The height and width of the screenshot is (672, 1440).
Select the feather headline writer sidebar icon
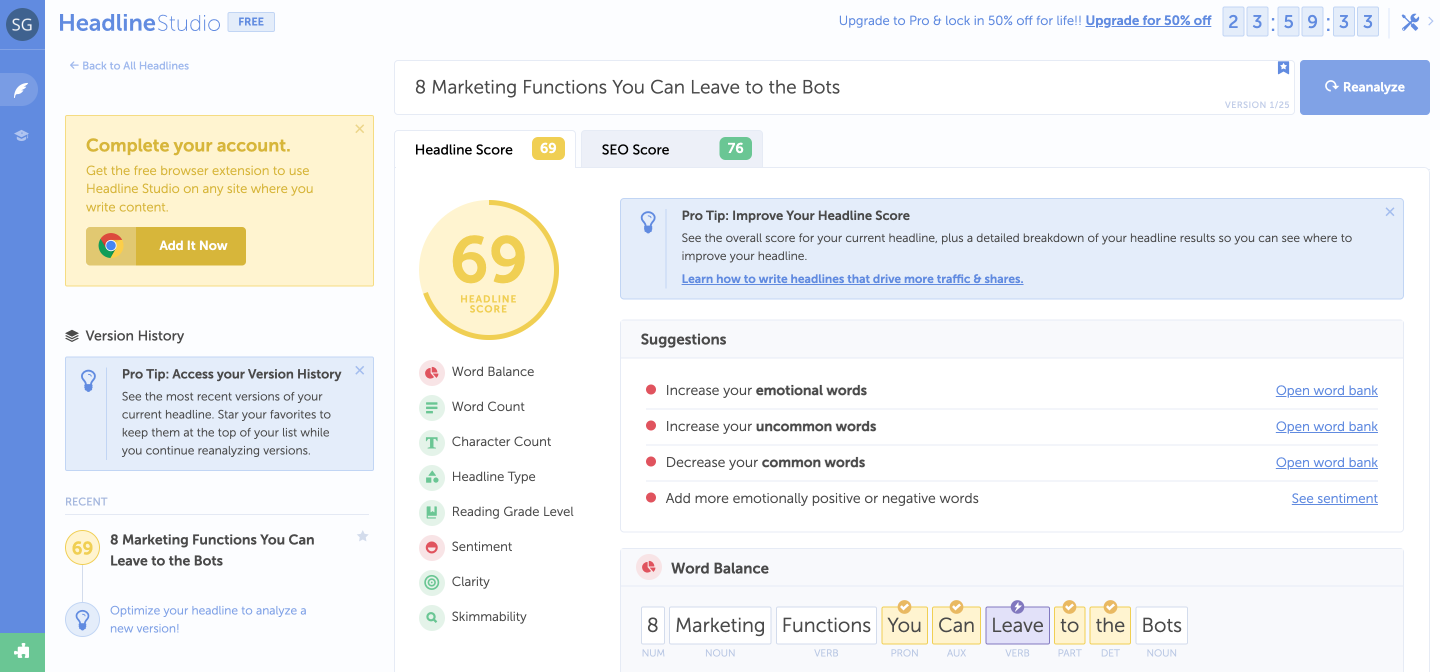21,90
